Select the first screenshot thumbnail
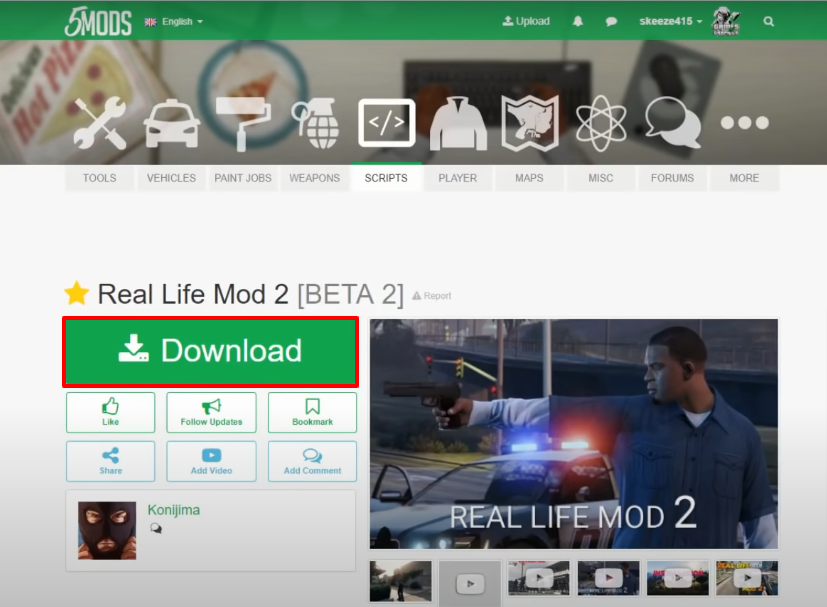 point(401,581)
